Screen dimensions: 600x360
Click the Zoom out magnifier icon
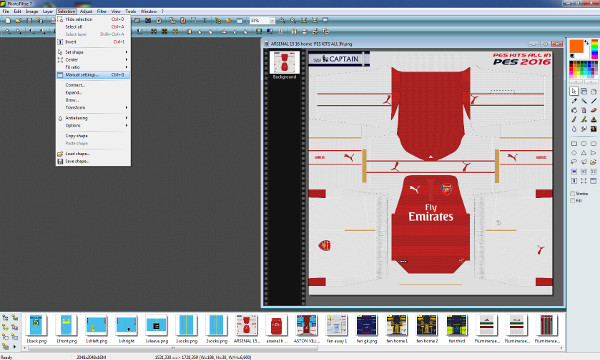tap(293, 20)
